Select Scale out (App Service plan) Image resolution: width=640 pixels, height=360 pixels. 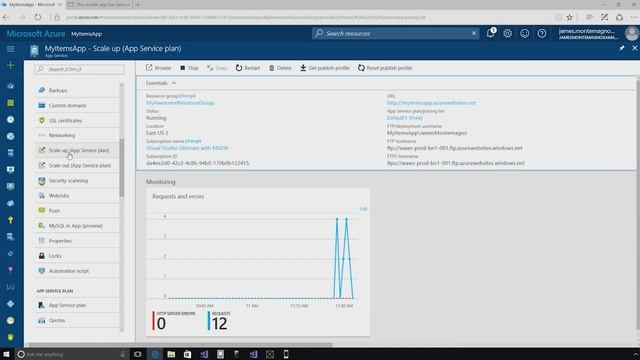tap(78, 165)
